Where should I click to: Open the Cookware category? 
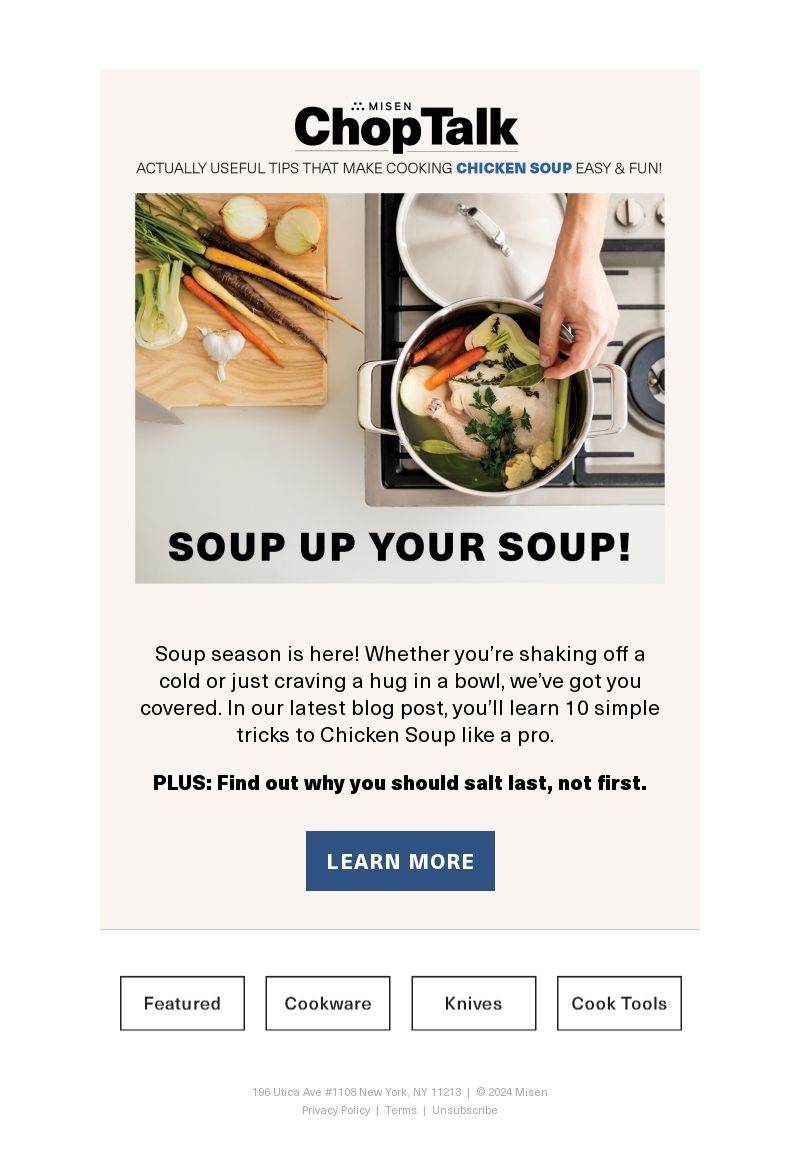[x=328, y=1003]
